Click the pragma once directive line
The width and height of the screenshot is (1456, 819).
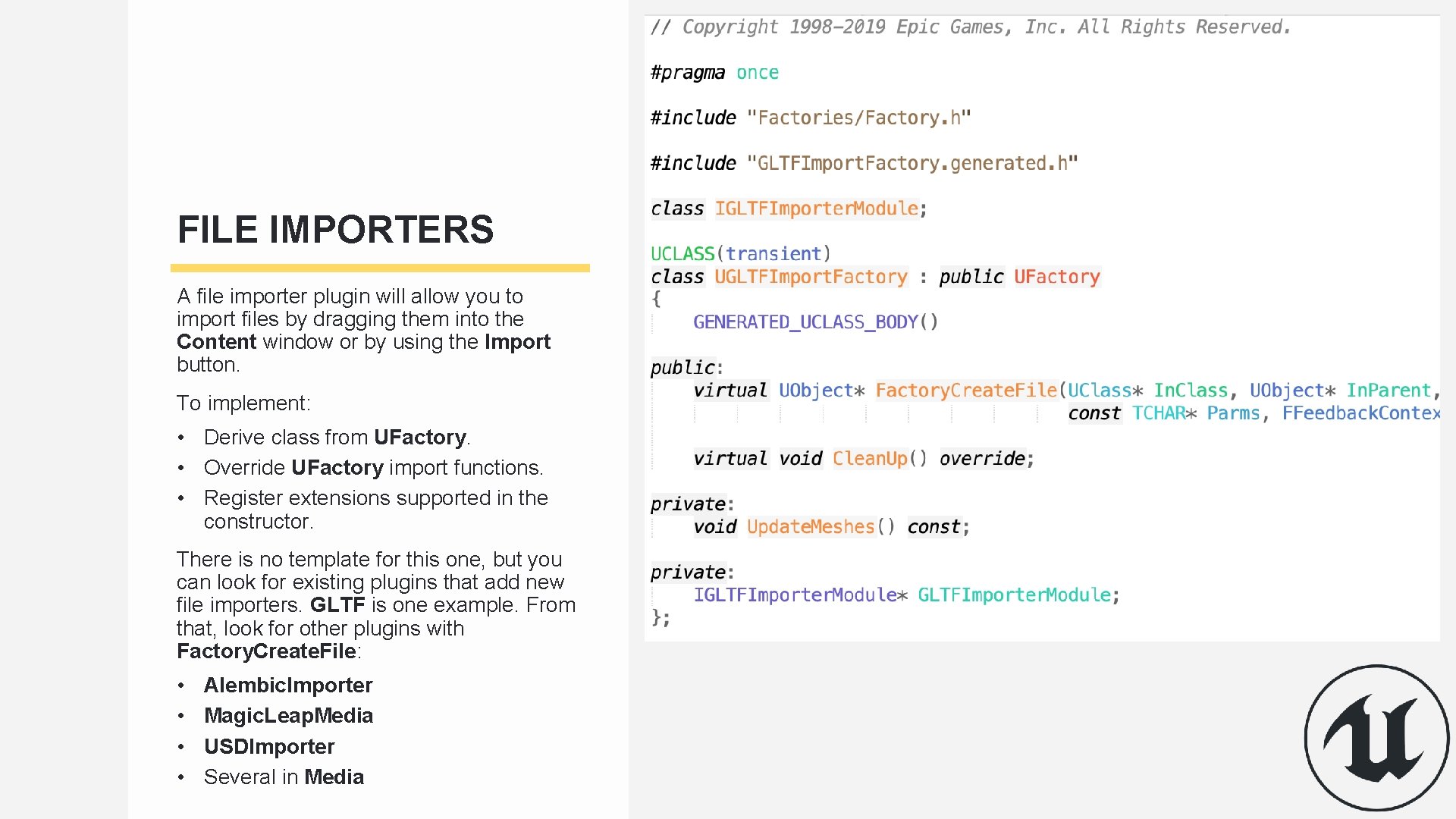[x=714, y=72]
